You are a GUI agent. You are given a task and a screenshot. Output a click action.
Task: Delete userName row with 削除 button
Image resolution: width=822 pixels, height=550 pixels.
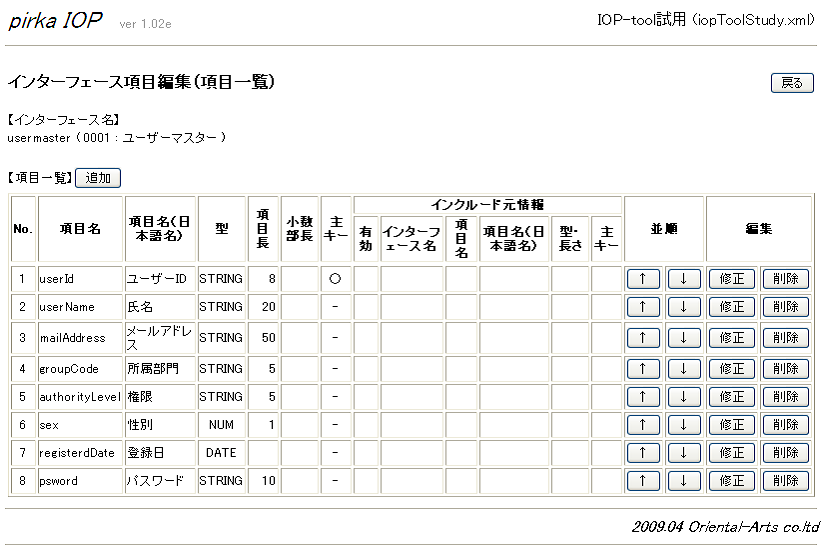click(785, 307)
